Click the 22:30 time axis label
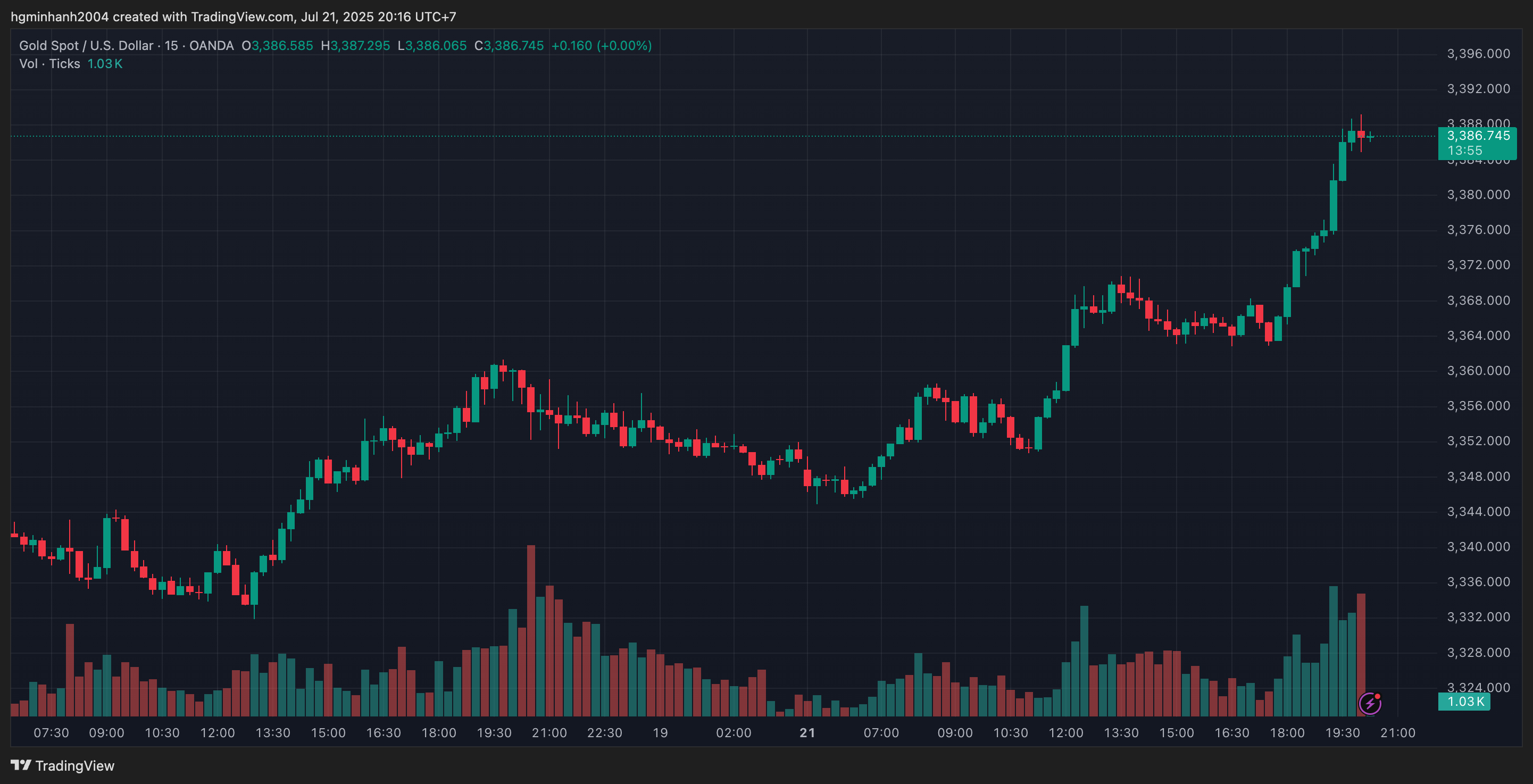 point(605,733)
